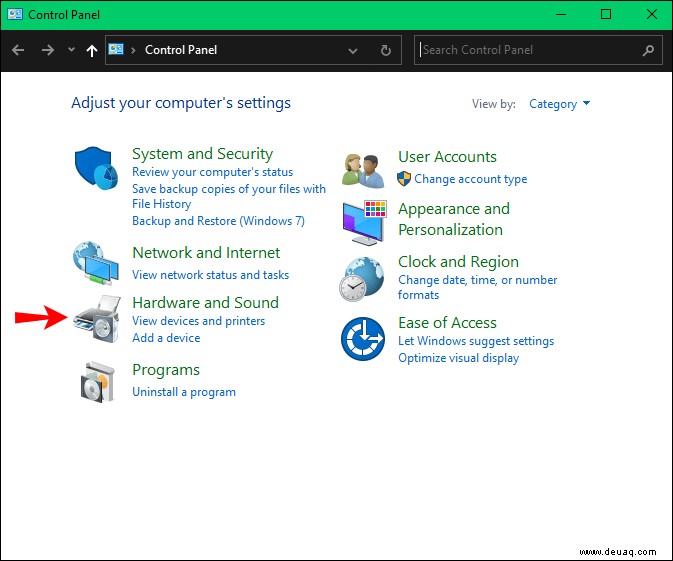Click the Programs disc box icon
Image resolution: width=673 pixels, height=561 pixels.
[x=98, y=382]
